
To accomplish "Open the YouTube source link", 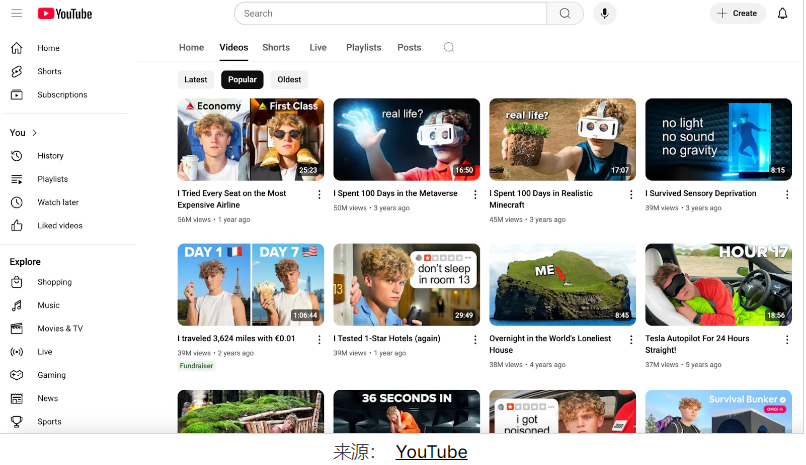I will pyautogui.click(x=431, y=452).
